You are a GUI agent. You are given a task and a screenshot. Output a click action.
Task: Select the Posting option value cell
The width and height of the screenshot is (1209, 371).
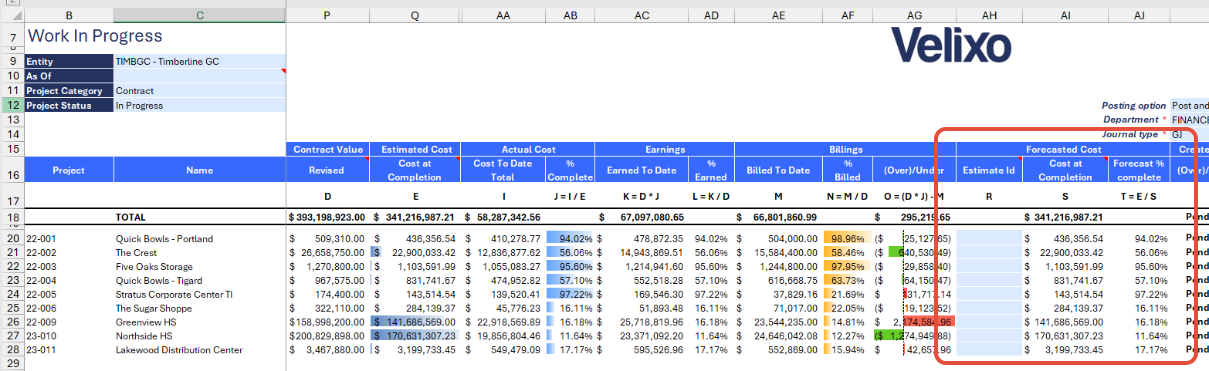click(x=1189, y=105)
